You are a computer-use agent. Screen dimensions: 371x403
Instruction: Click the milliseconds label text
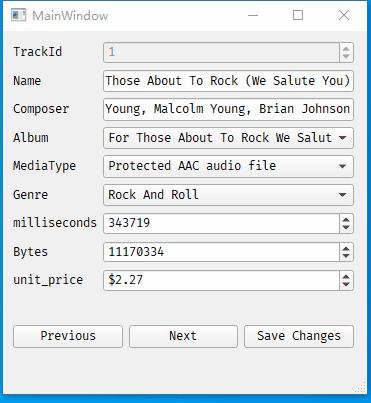(55, 223)
